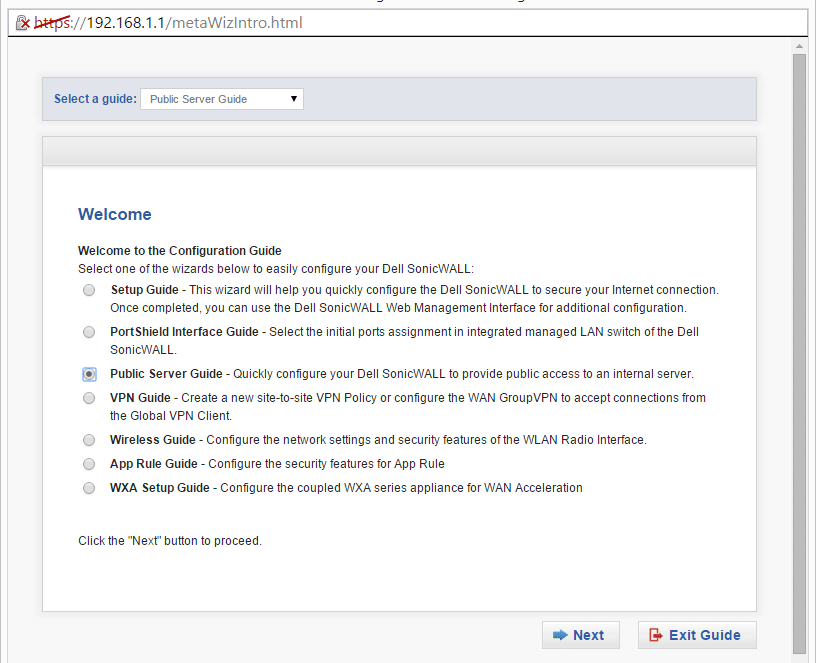The image size is (816, 663).
Task: Click the 'Public Server Guide' bold label in the list
Action: pyautogui.click(x=166, y=374)
